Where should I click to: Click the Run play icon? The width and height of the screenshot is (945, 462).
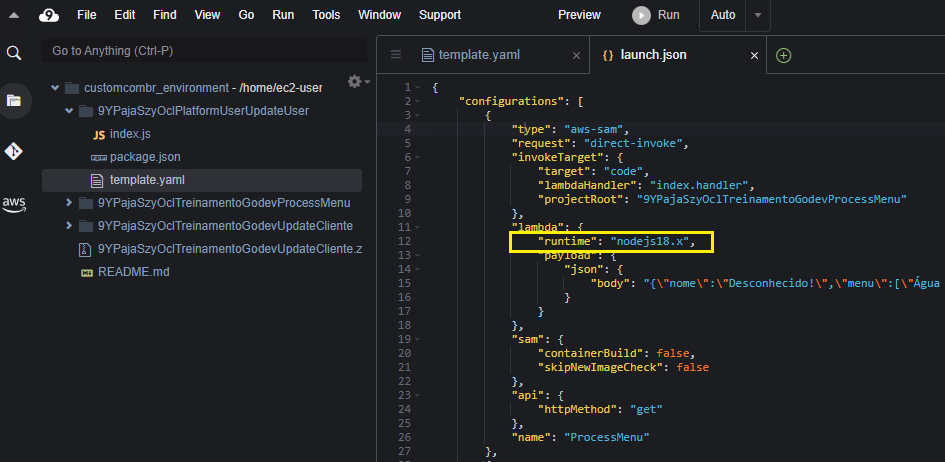pos(641,15)
